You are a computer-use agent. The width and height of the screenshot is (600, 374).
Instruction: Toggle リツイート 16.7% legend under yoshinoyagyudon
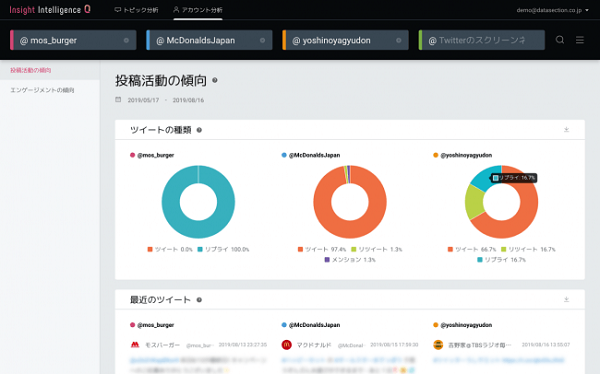pyautogui.click(x=528, y=249)
